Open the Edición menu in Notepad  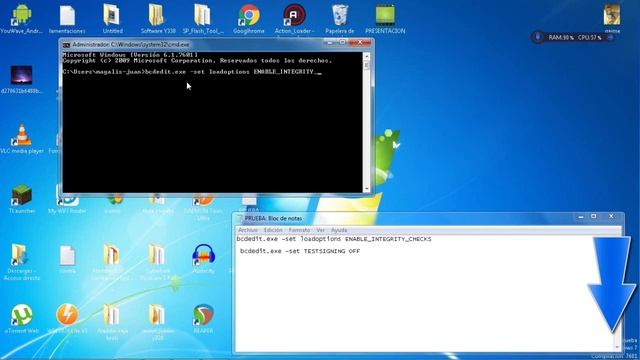[273, 230]
